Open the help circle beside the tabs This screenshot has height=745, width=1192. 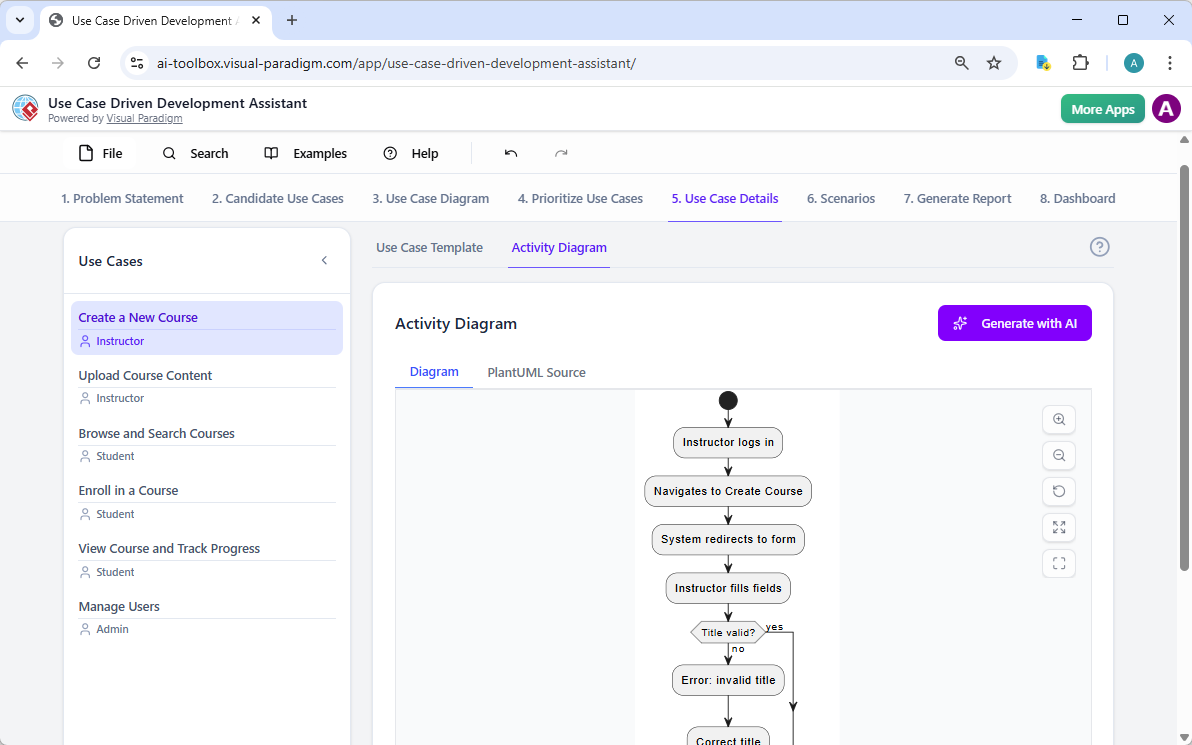tap(1099, 247)
